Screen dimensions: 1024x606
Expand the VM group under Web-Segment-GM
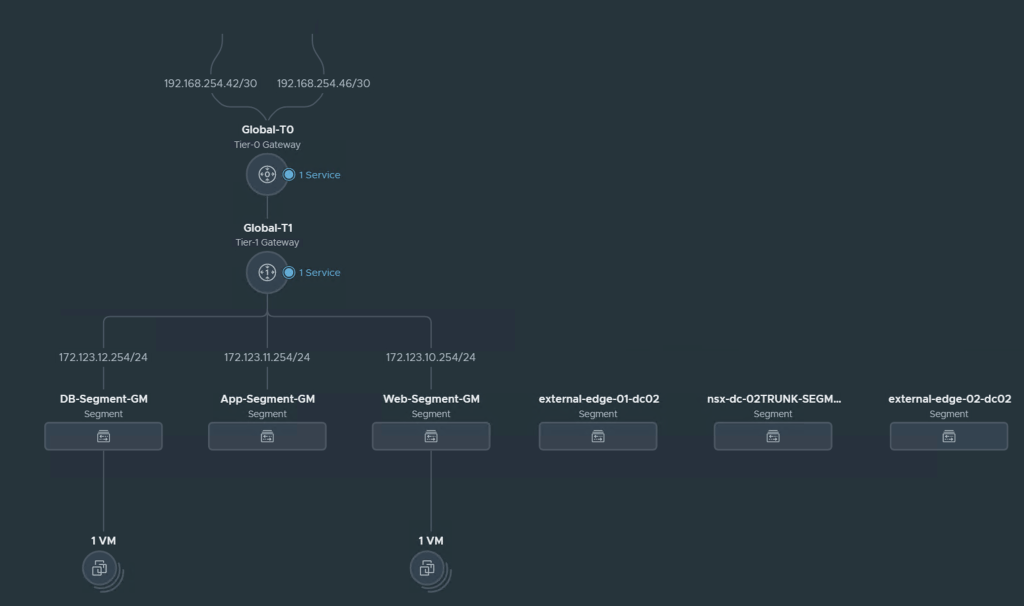tap(428, 569)
